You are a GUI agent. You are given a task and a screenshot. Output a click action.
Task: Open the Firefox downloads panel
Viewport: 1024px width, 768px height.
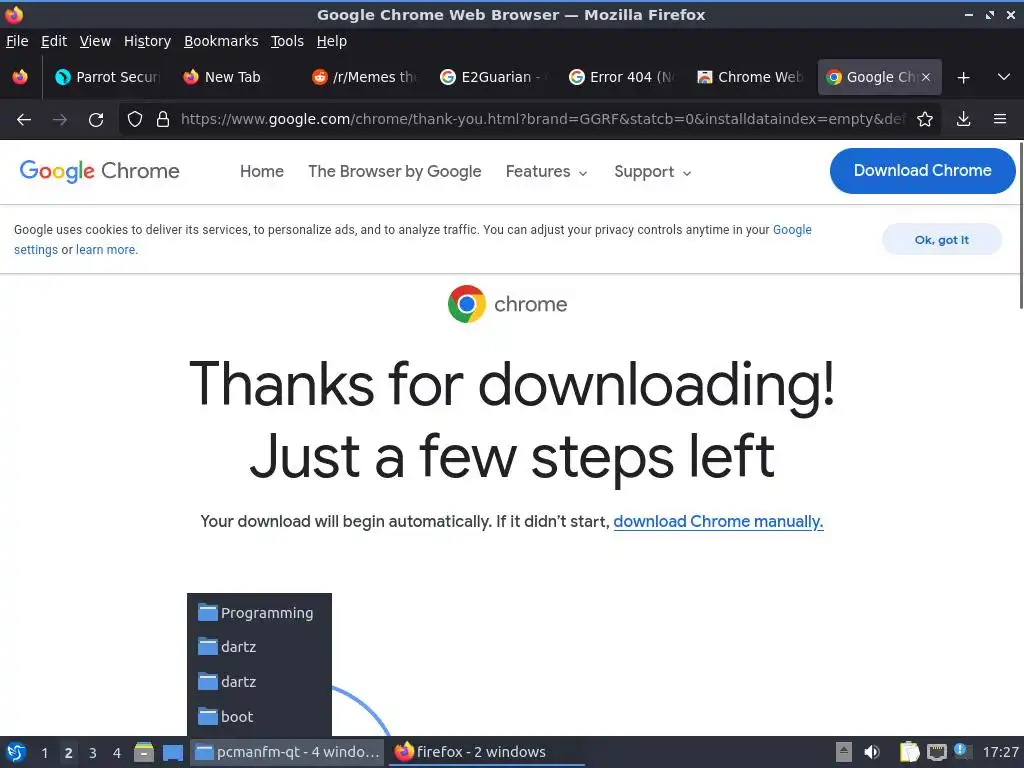click(963, 120)
